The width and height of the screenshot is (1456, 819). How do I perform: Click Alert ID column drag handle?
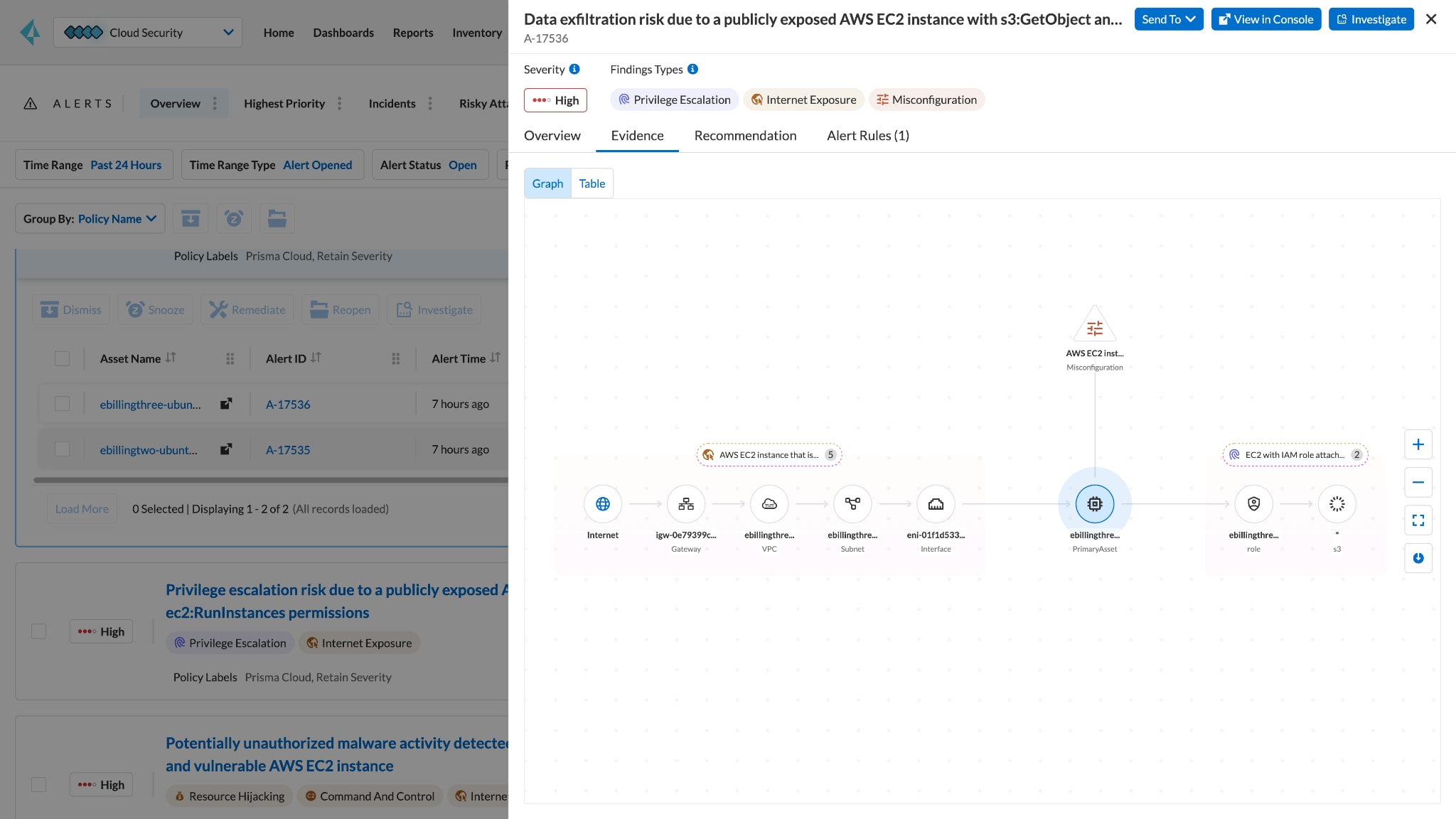(x=395, y=359)
